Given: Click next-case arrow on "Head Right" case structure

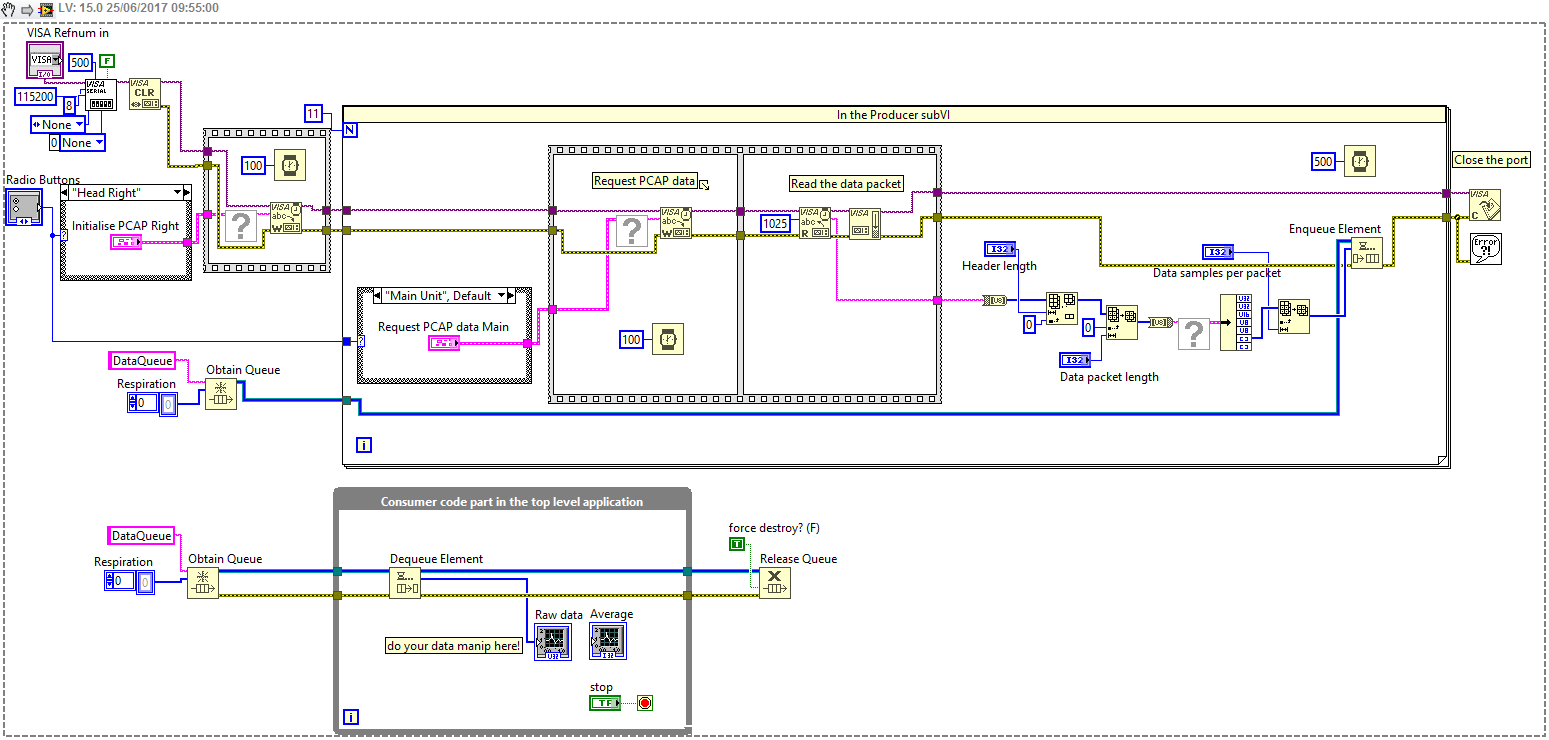Looking at the screenshot, I should pos(186,192).
